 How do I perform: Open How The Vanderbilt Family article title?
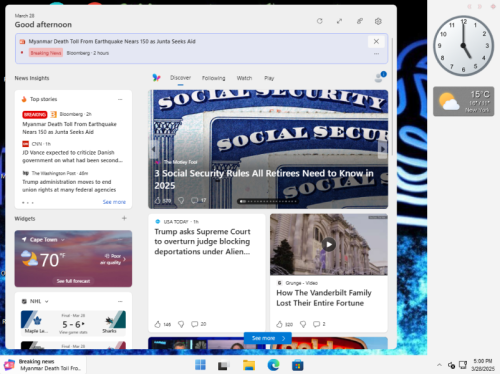[324, 298]
